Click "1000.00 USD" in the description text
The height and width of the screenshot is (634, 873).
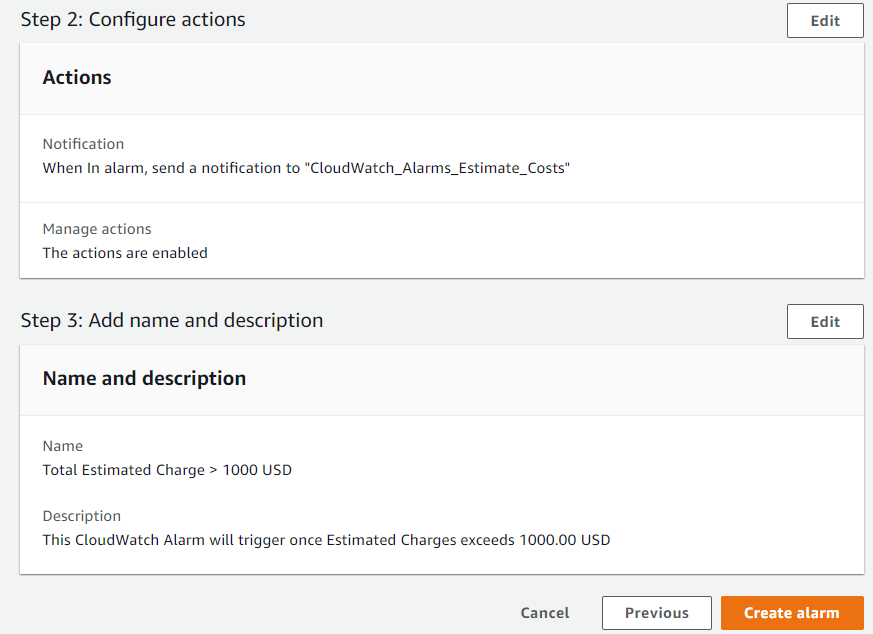coord(564,540)
